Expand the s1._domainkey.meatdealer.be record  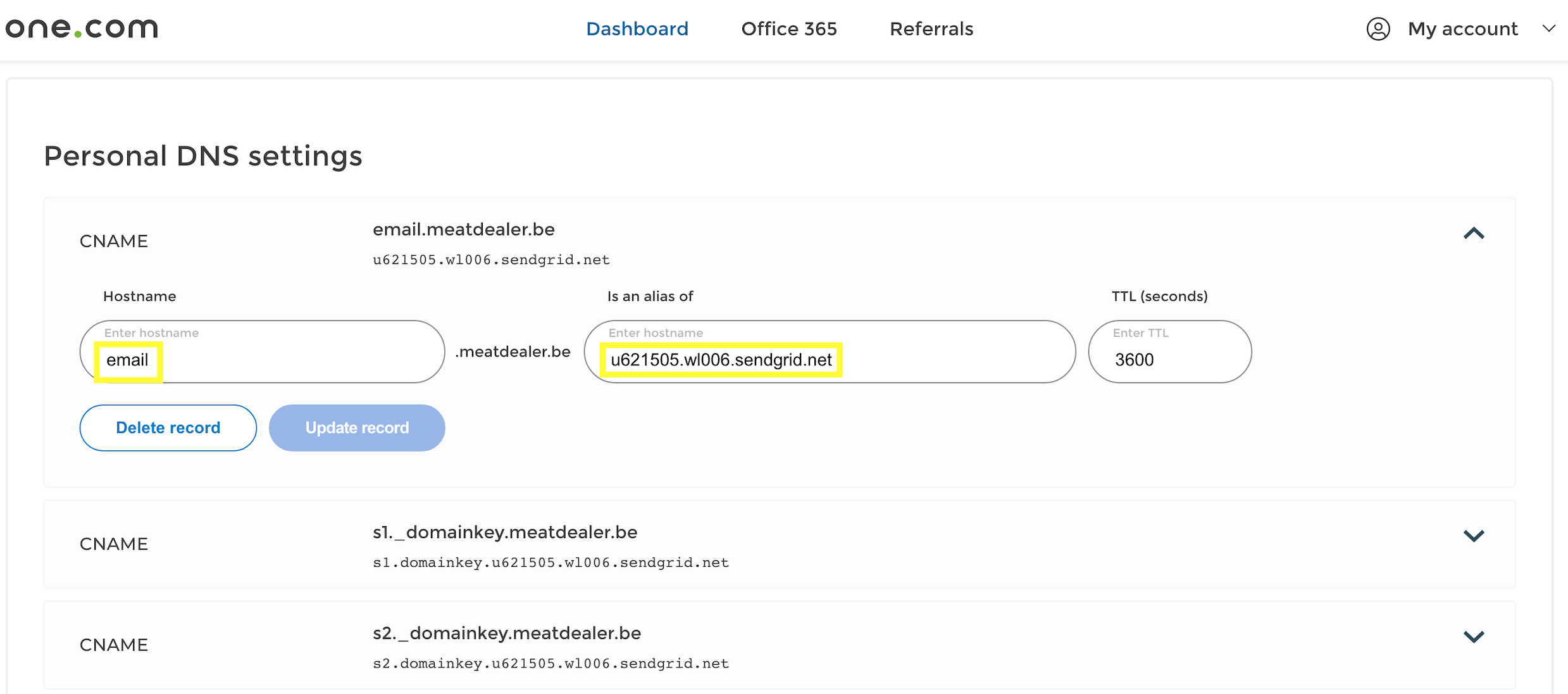1474,536
